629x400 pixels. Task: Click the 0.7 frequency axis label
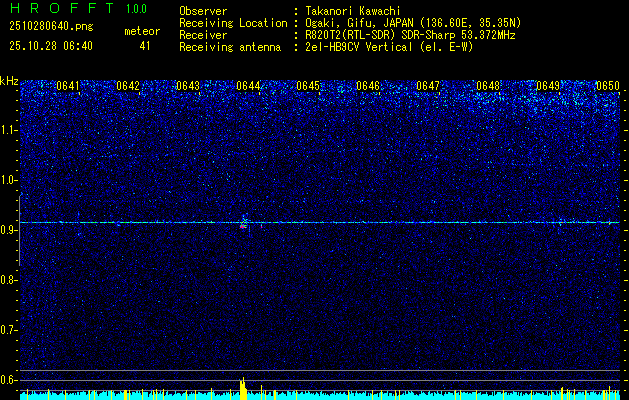pyautogui.click(x=9, y=329)
